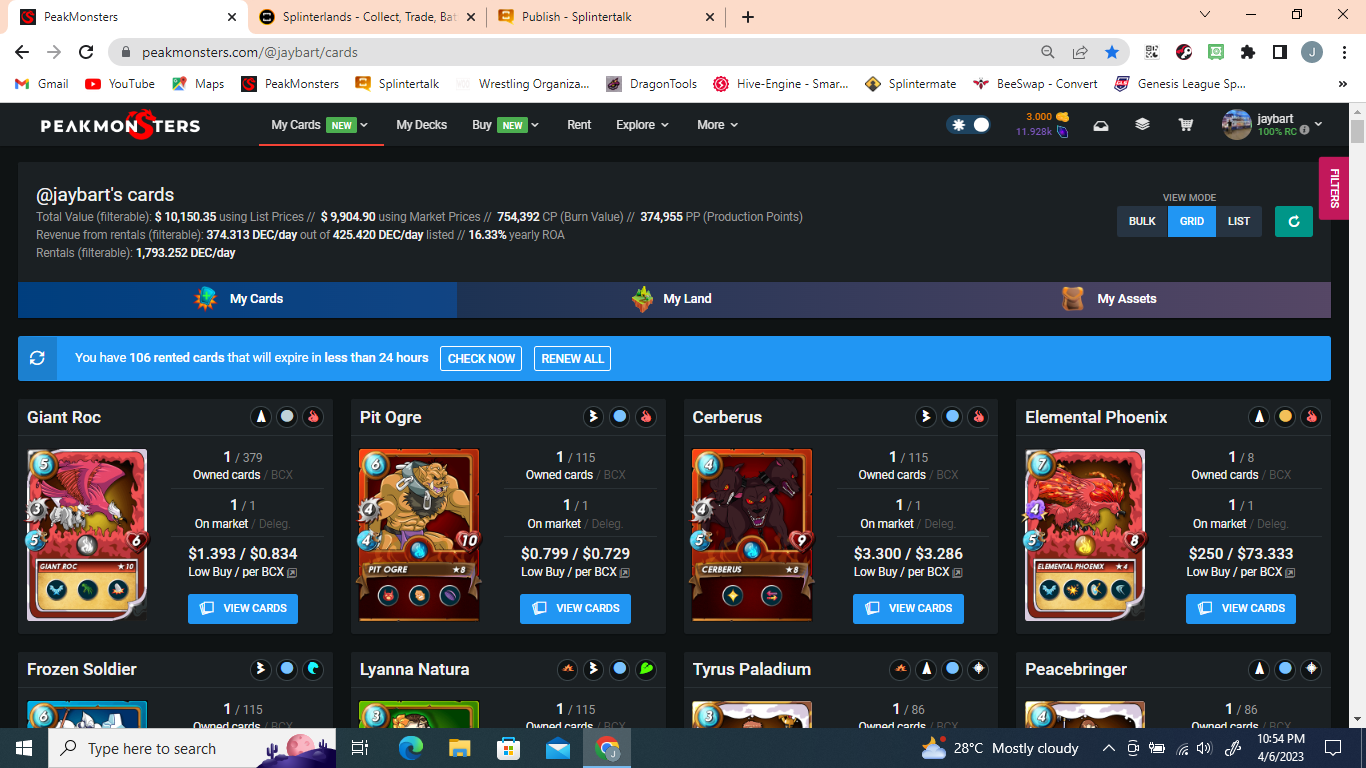This screenshot has width=1366, height=768.
Task: Open Chrome extensions puzzle icon
Action: click(x=1248, y=52)
